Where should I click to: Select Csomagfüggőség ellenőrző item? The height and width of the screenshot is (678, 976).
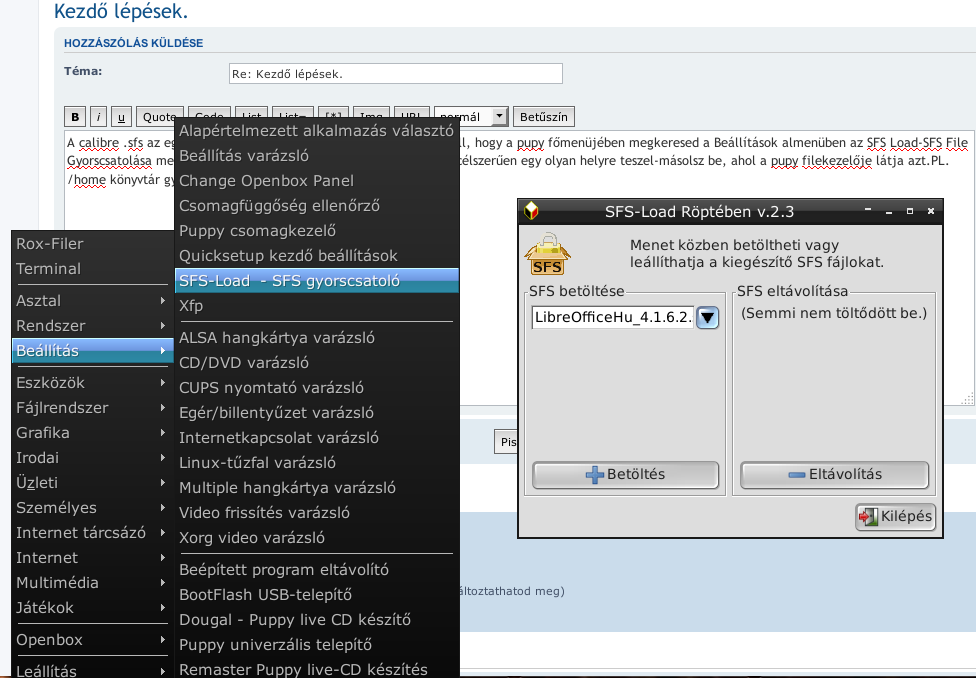pyautogui.click(x=317, y=205)
